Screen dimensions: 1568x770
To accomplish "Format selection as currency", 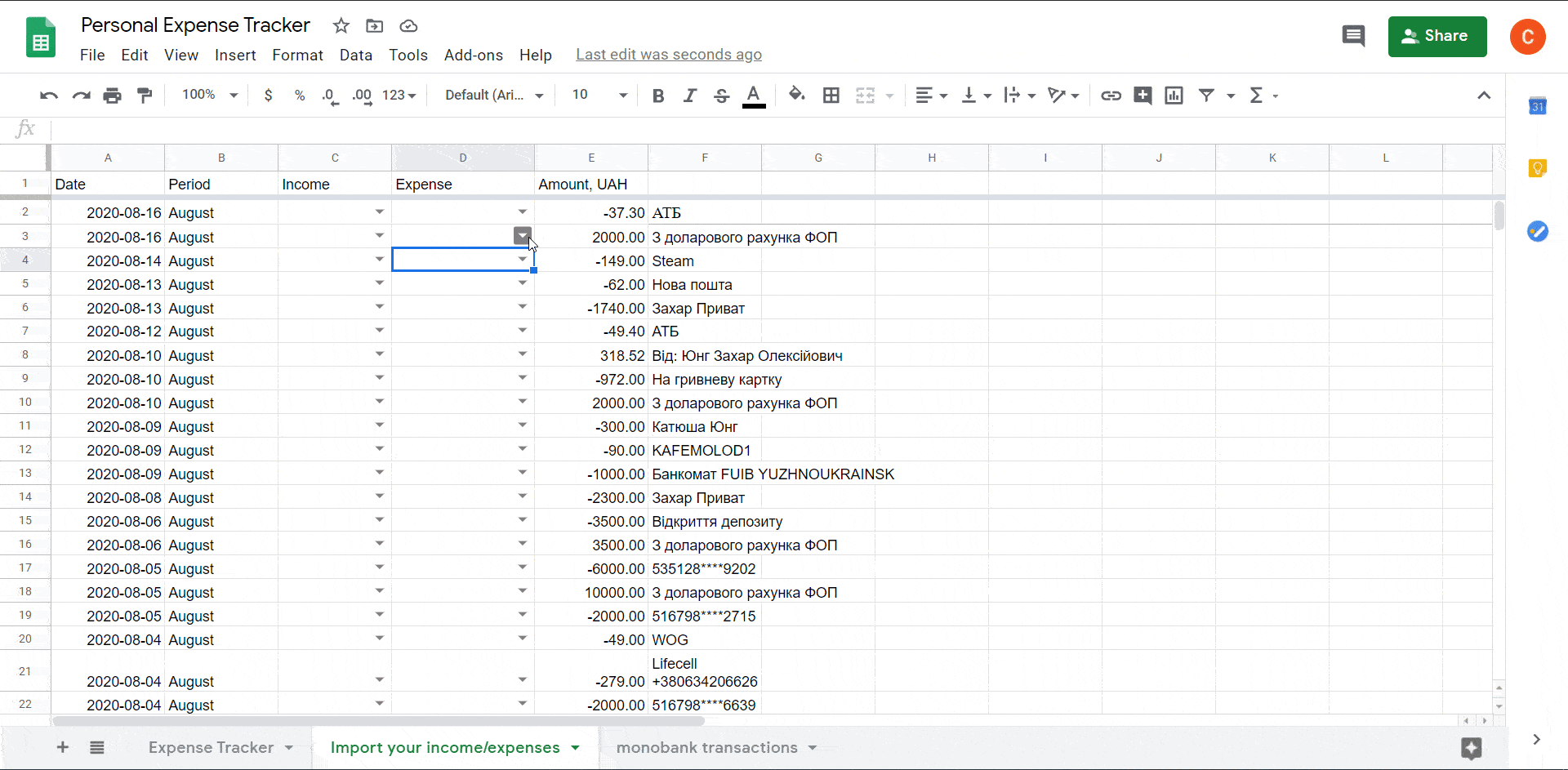I will (x=269, y=95).
